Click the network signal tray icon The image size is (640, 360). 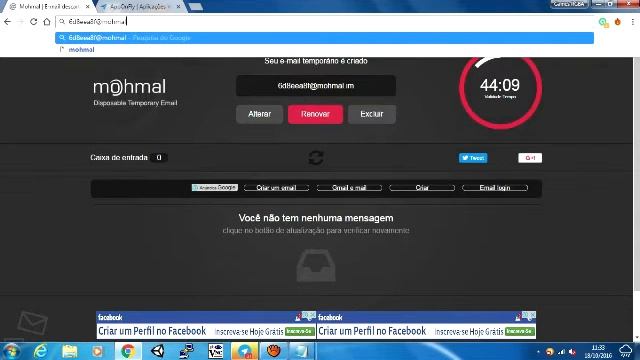[562, 352]
